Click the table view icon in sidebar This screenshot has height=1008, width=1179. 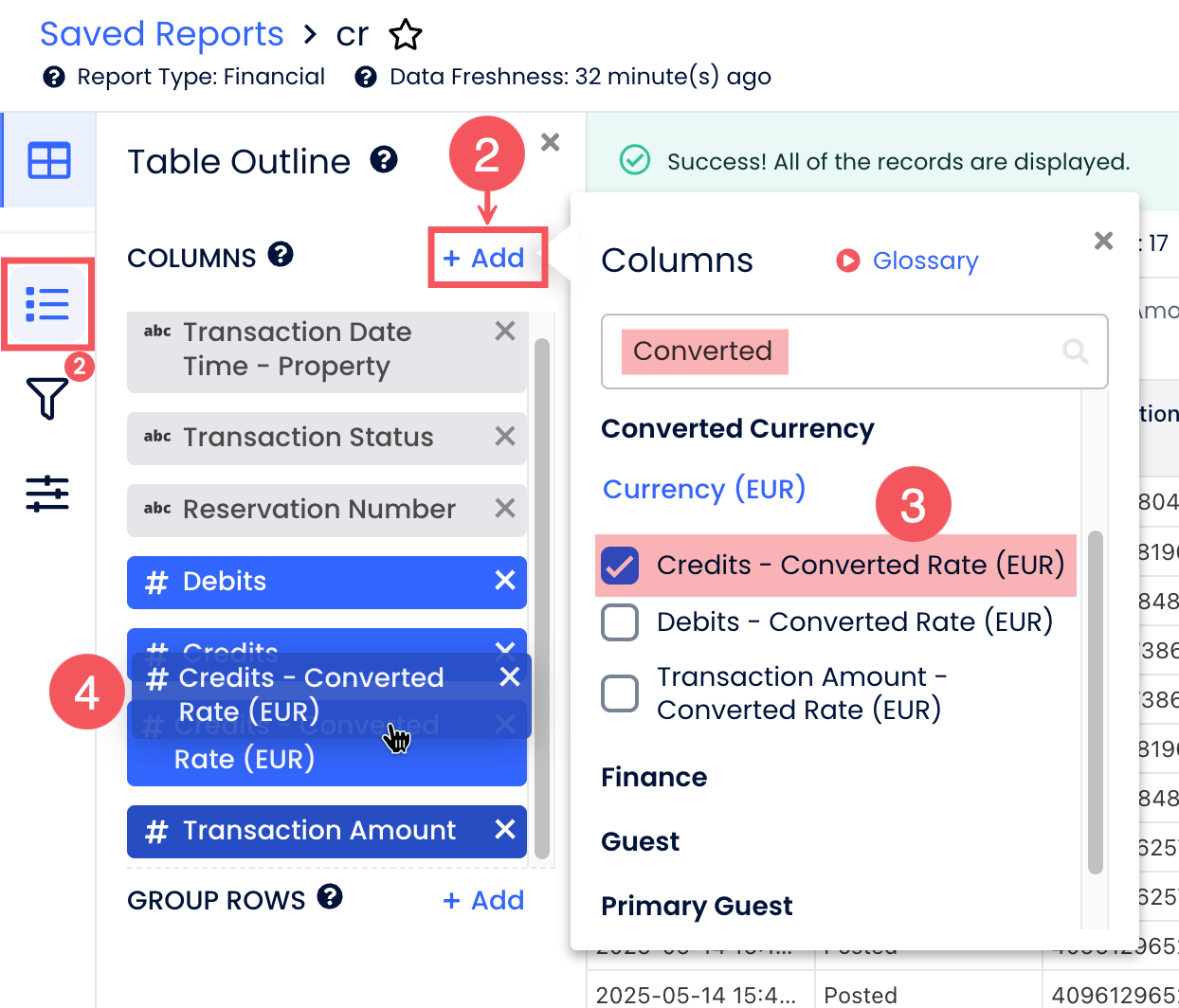49,160
